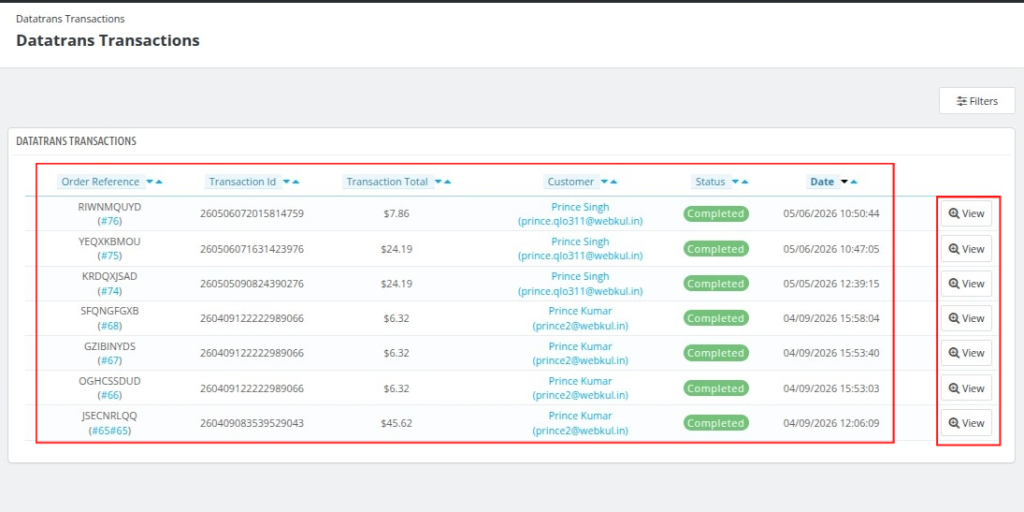View transaction for order JSECNRLQQ
The image size is (1024, 512).
pyautogui.click(x=966, y=423)
